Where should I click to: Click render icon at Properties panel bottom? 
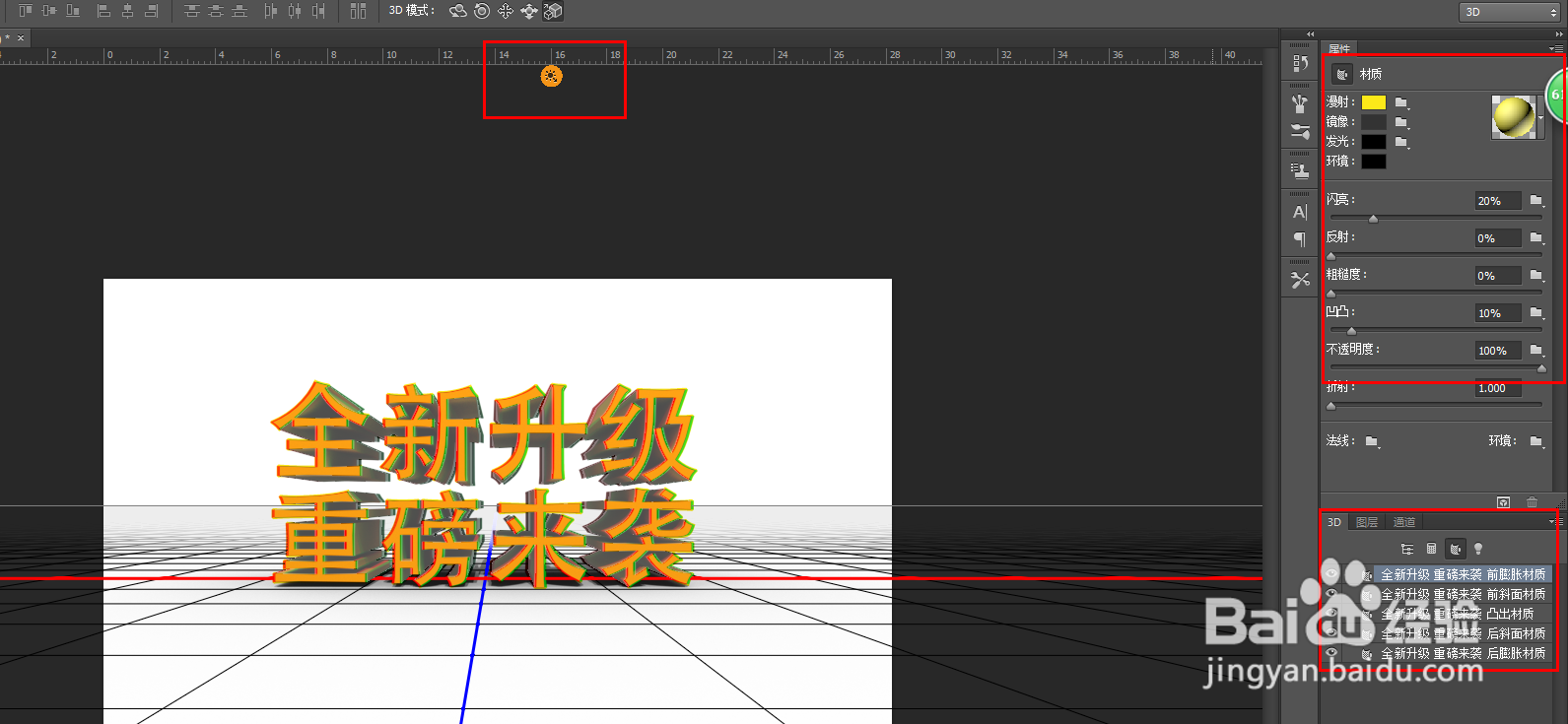pyautogui.click(x=1503, y=502)
